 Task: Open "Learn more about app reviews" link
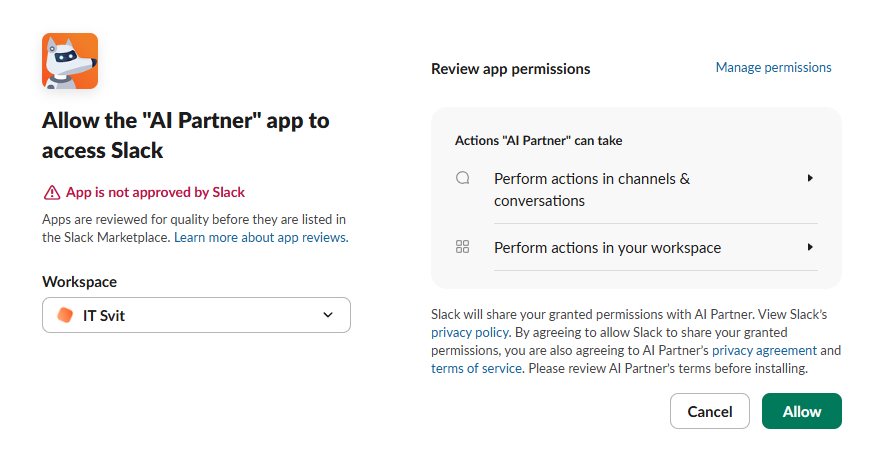260,238
